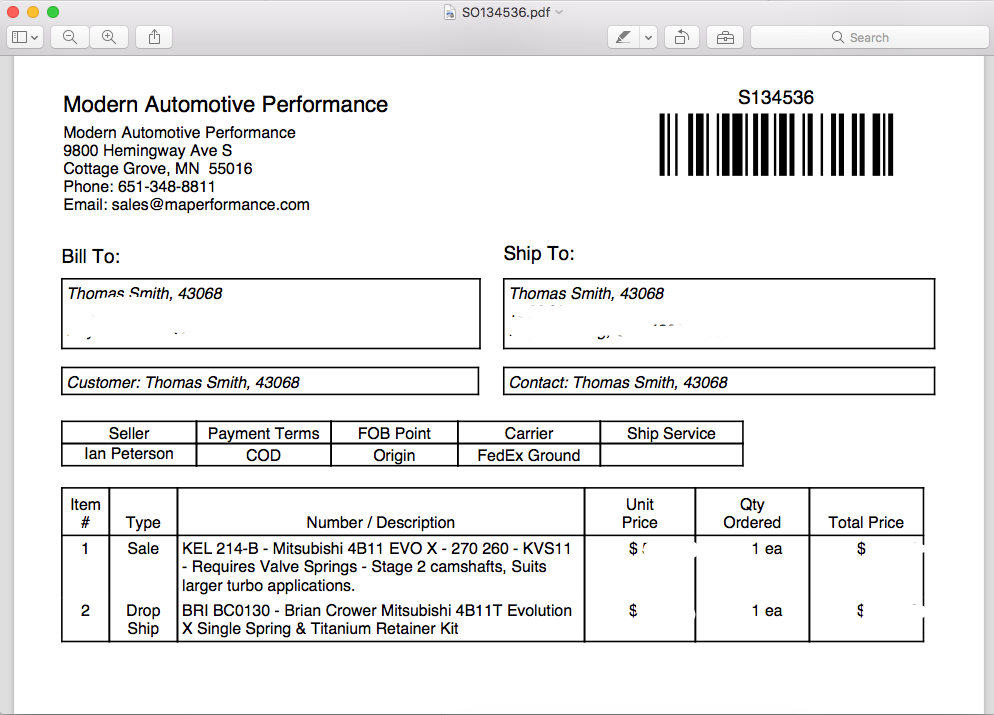Expand the sidebar view dropdown chevron

35,37
